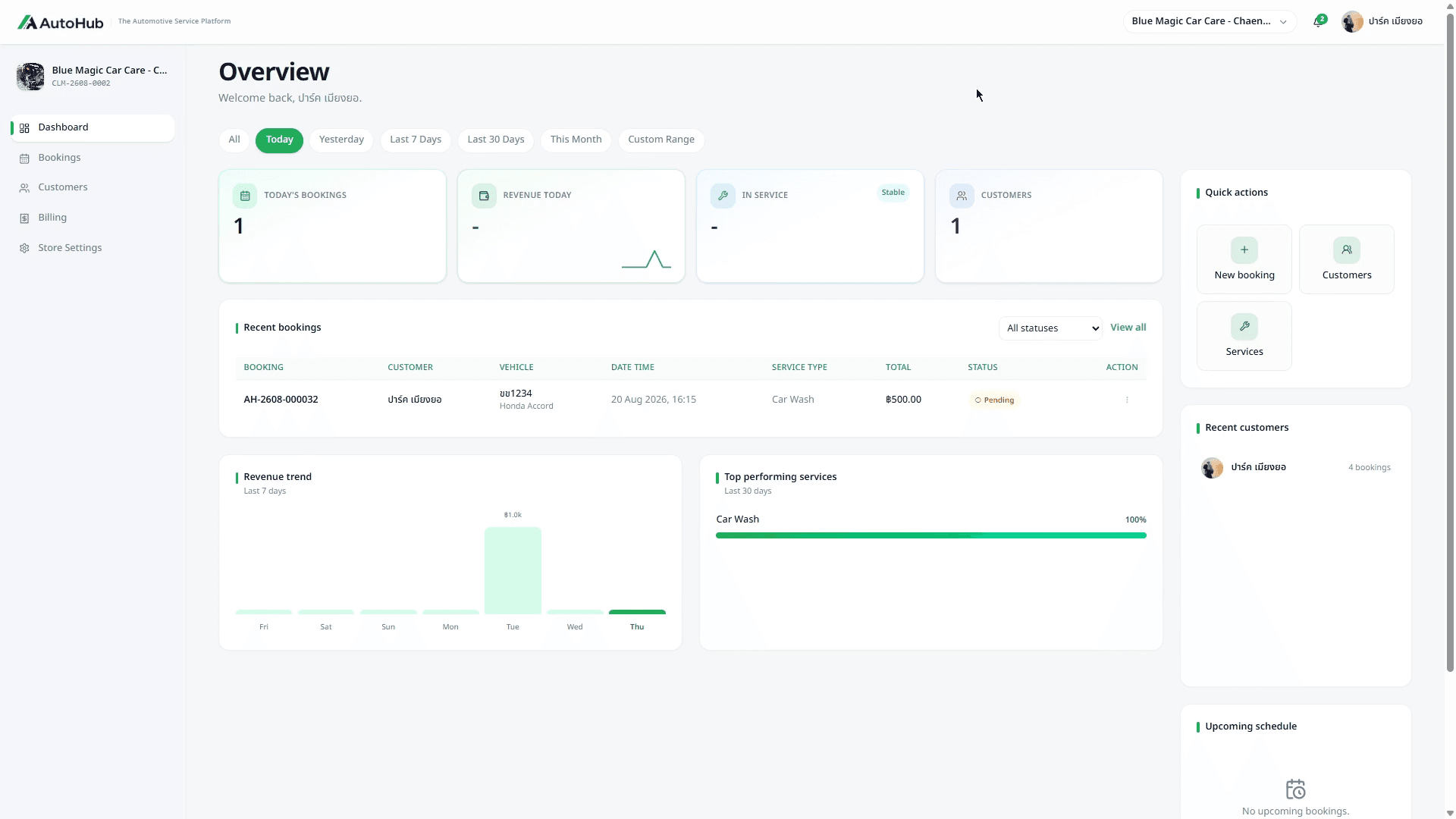Click the Customers people icon in sidebar
The image size is (1456, 819).
(24, 188)
